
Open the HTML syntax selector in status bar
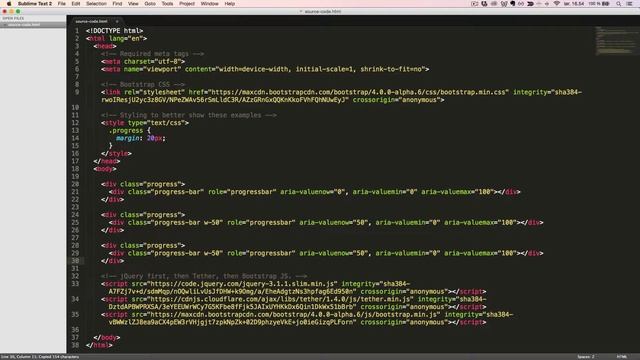click(x=622, y=357)
